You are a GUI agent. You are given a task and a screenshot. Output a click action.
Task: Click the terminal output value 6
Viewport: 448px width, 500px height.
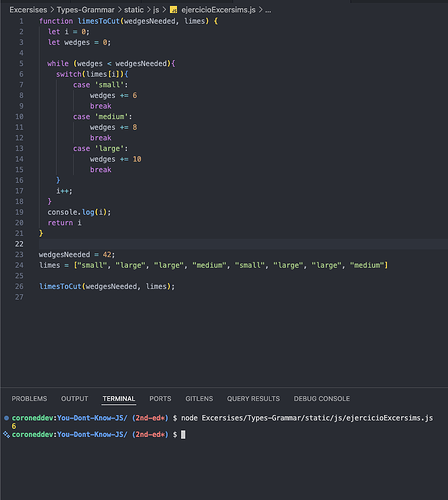(x=14, y=426)
